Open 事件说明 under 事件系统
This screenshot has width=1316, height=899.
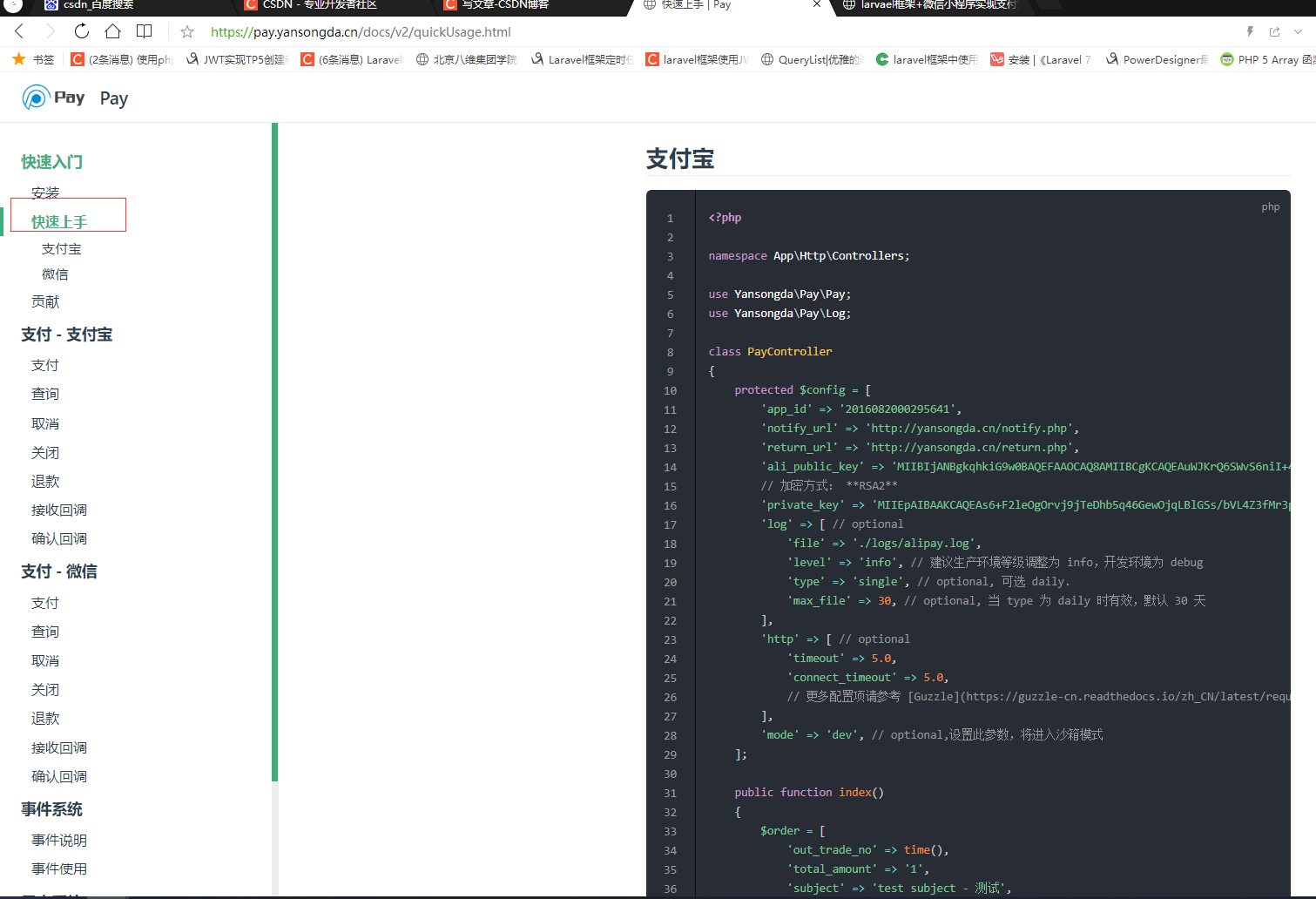pyautogui.click(x=57, y=839)
